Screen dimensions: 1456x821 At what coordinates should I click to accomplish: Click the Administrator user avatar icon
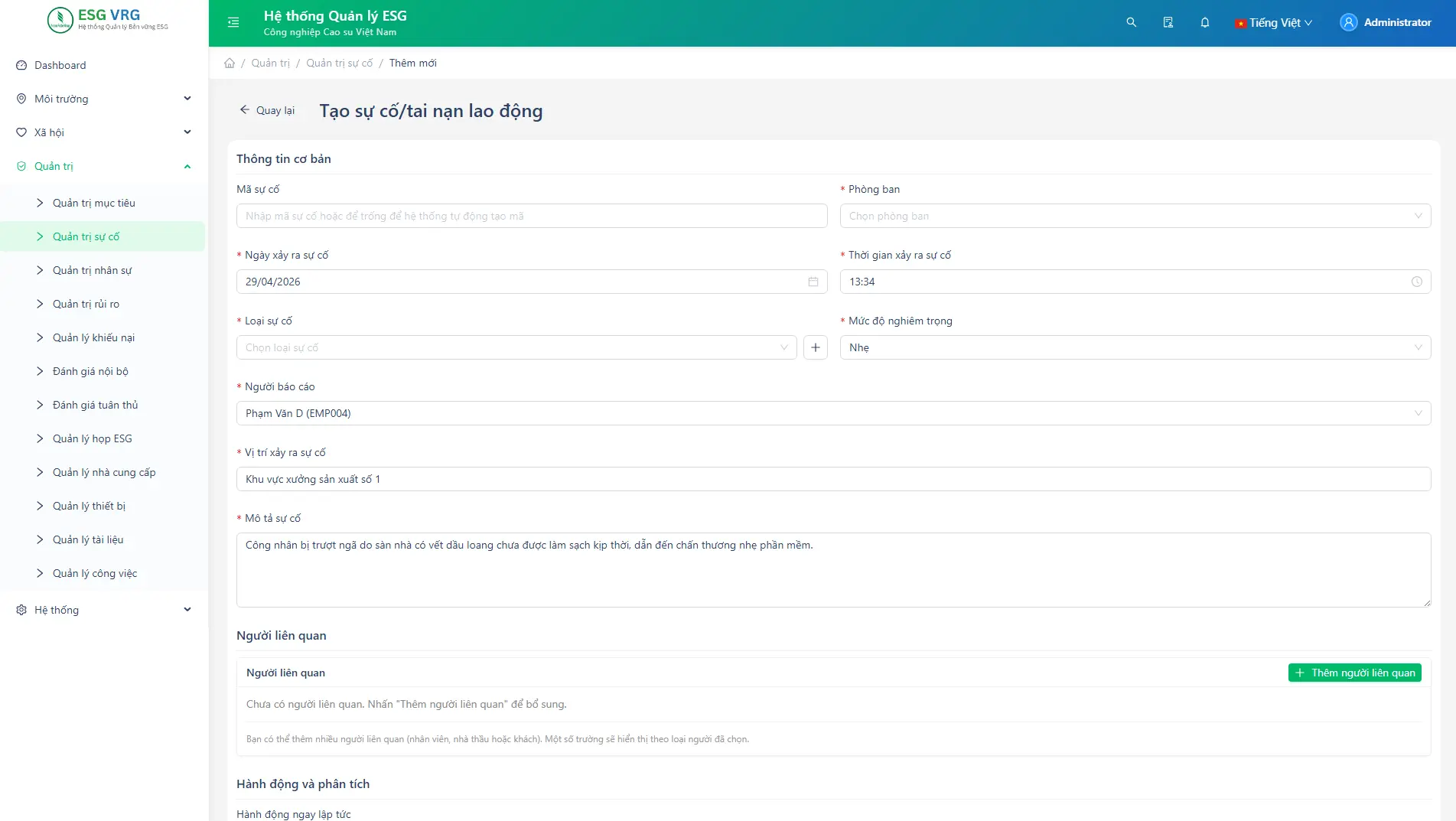[x=1348, y=22]
